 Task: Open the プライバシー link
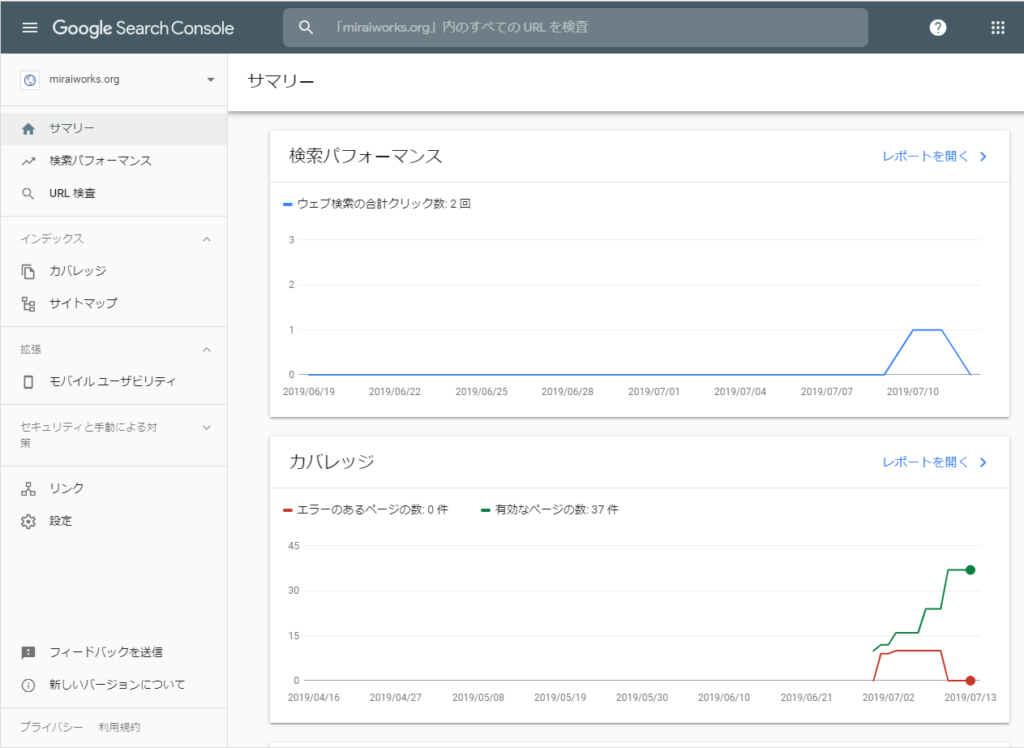[52, 727]
